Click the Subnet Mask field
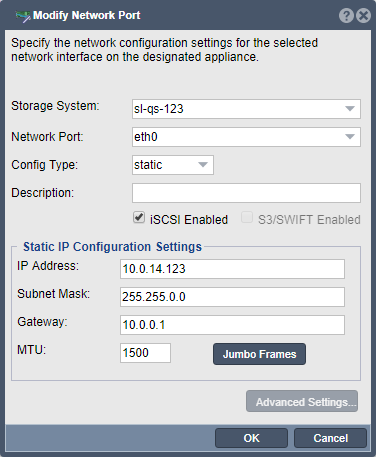 coord(232,297)
